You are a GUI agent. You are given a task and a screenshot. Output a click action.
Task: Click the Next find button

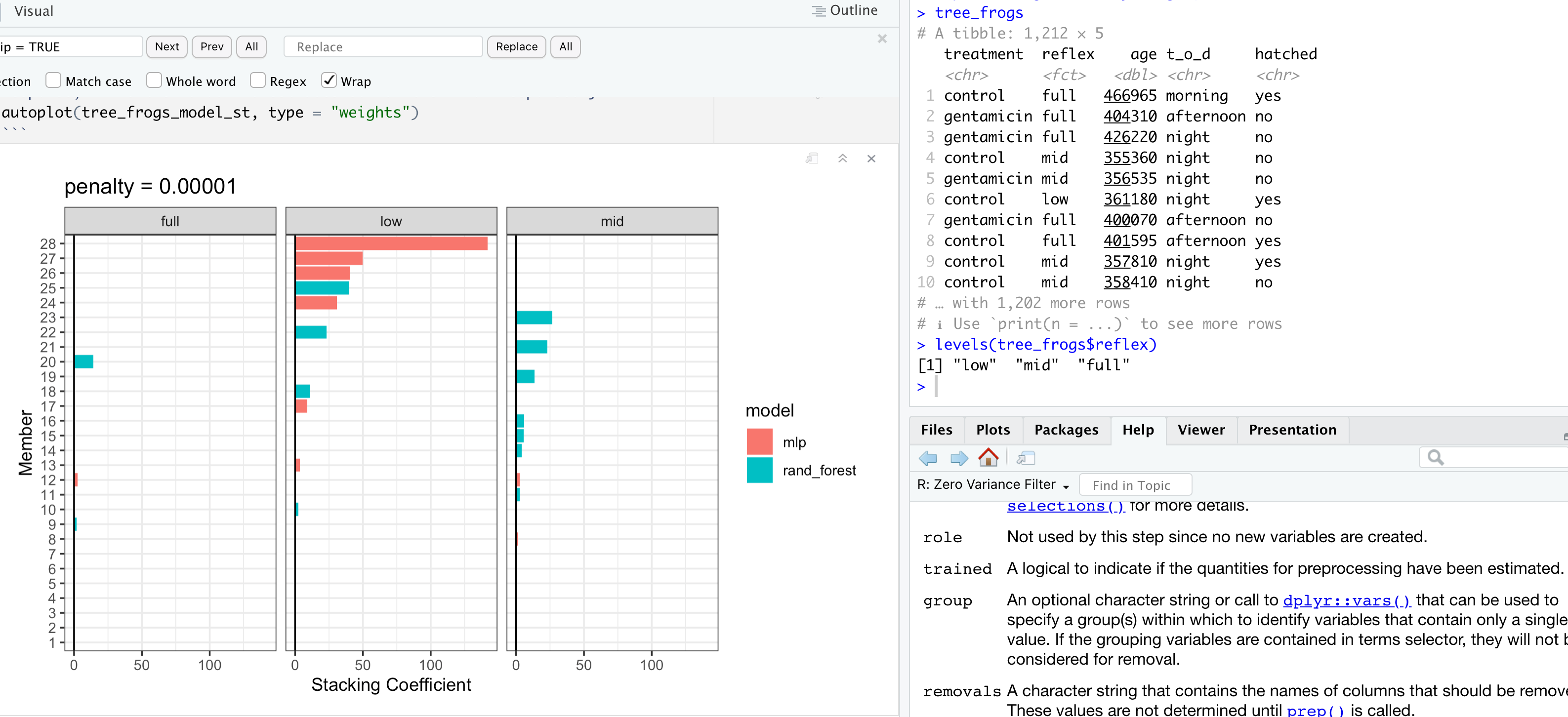(x=167, y=47)
